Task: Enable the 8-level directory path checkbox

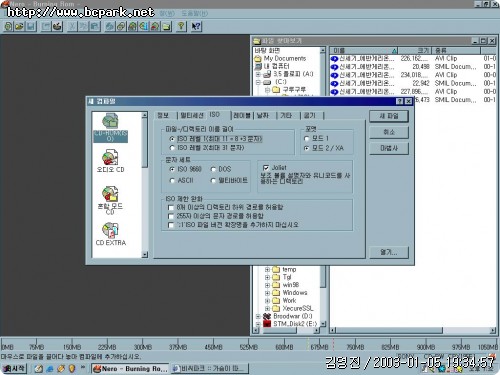Action: point(171,207)
